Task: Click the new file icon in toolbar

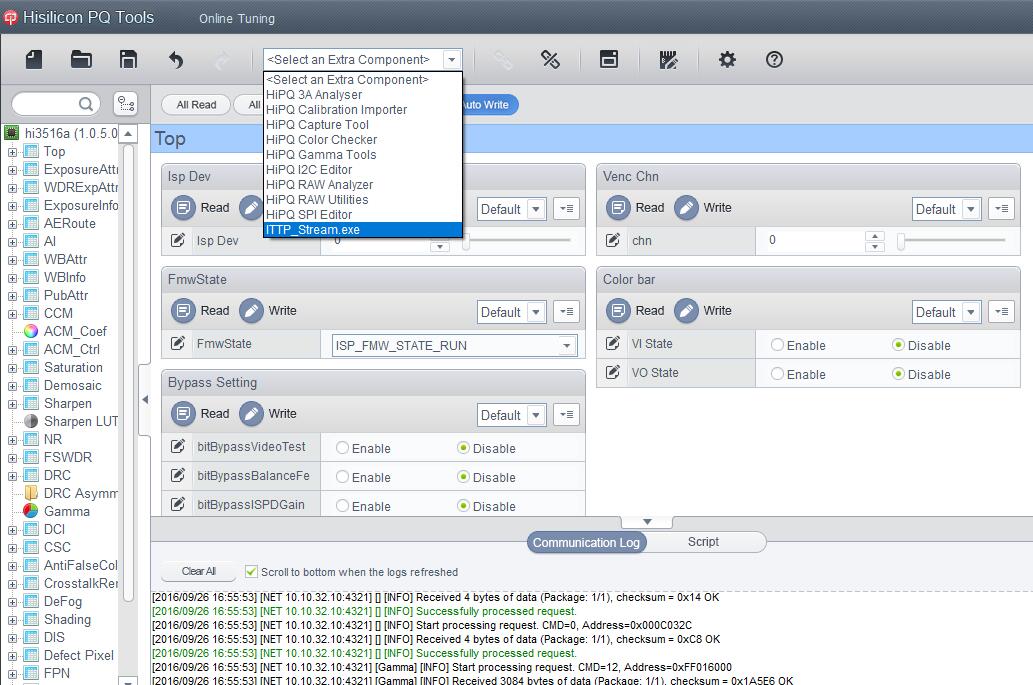Action: 34,60
